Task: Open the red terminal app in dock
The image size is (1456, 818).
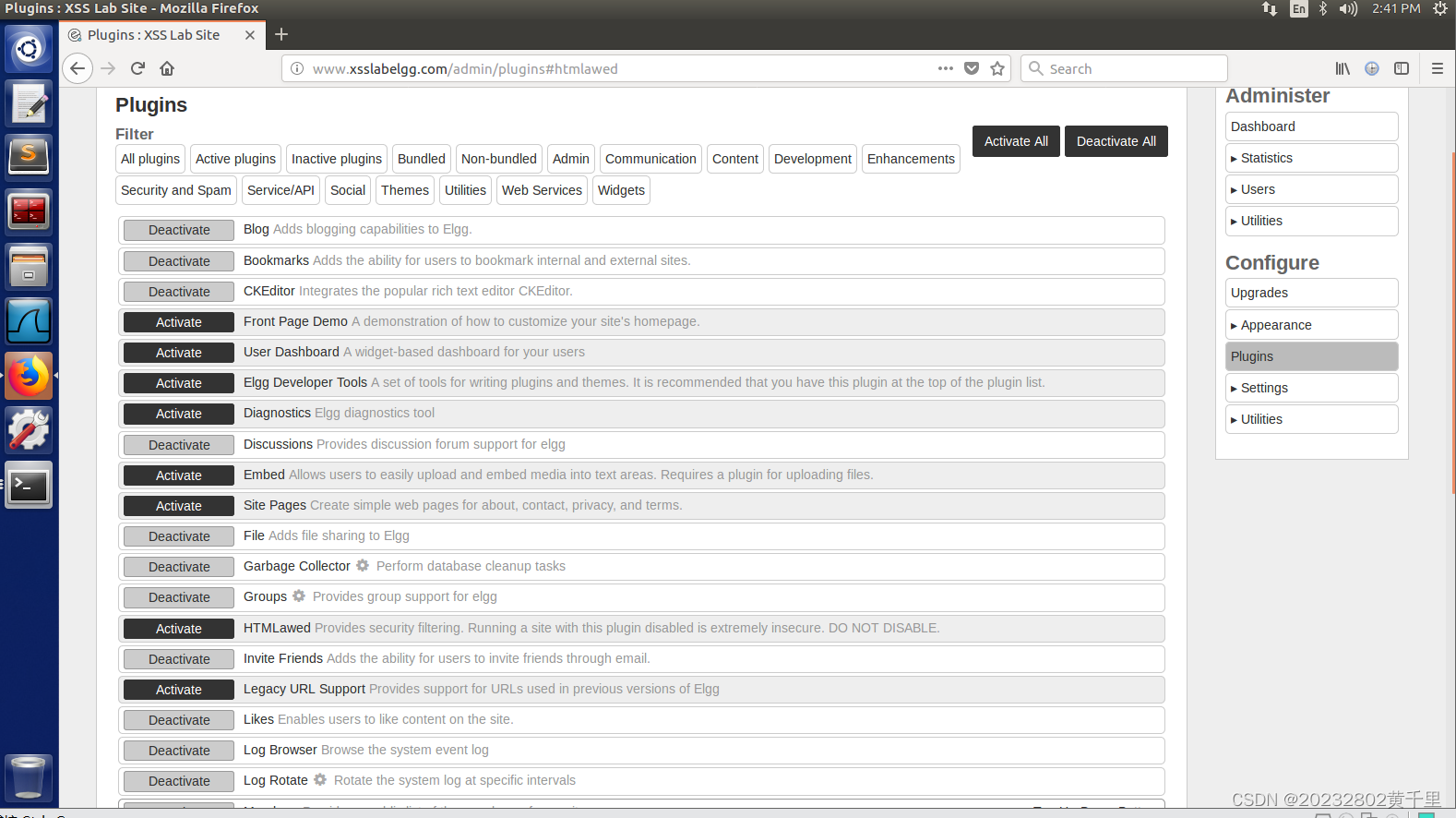Action: click(x=29, y=211)
